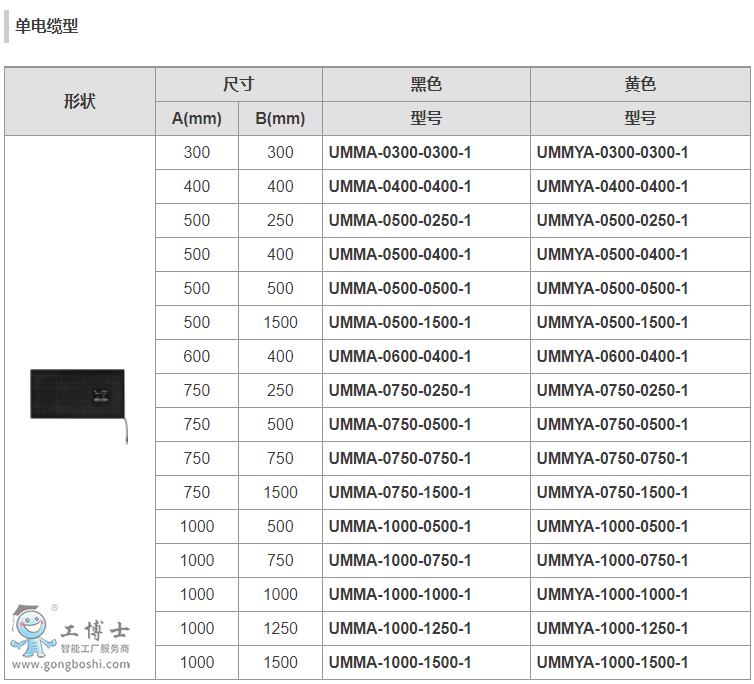Select model UMMA-0500-0250-1
Screen dimensions: 754x684
coord(399,220)
